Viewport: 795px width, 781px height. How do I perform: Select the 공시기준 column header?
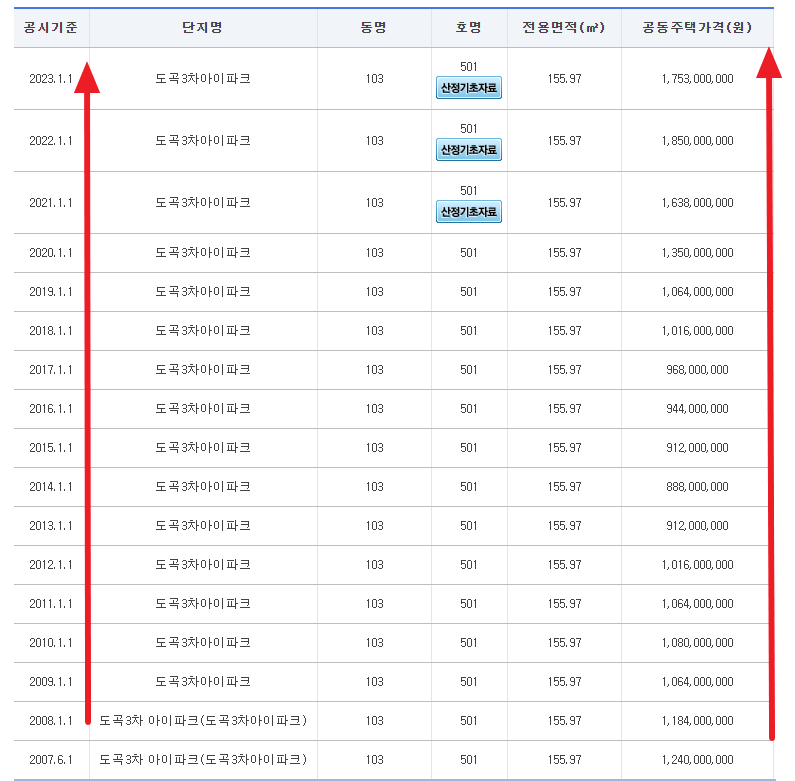[51, 27]
